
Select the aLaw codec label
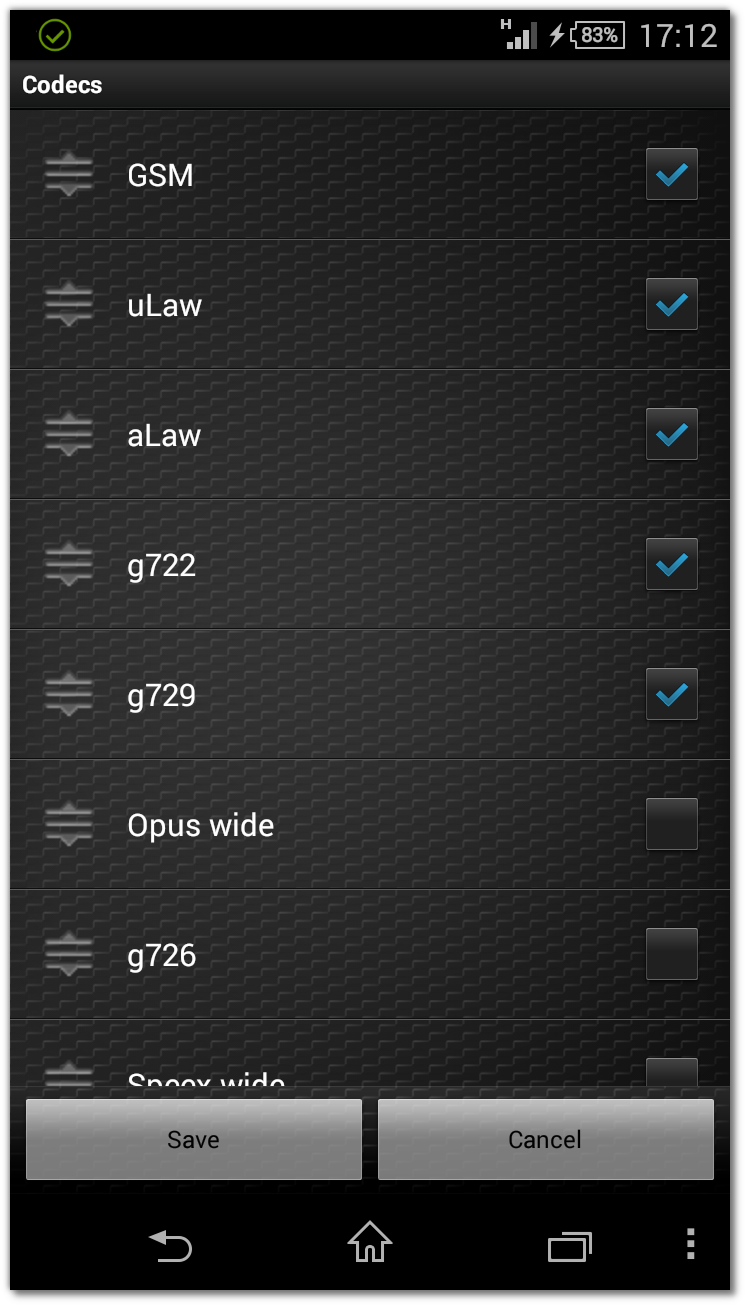[164, 436]
